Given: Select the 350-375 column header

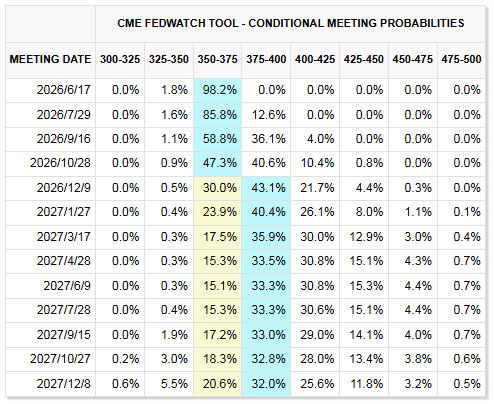Looking at the screenshot, I should click(217, 59).
